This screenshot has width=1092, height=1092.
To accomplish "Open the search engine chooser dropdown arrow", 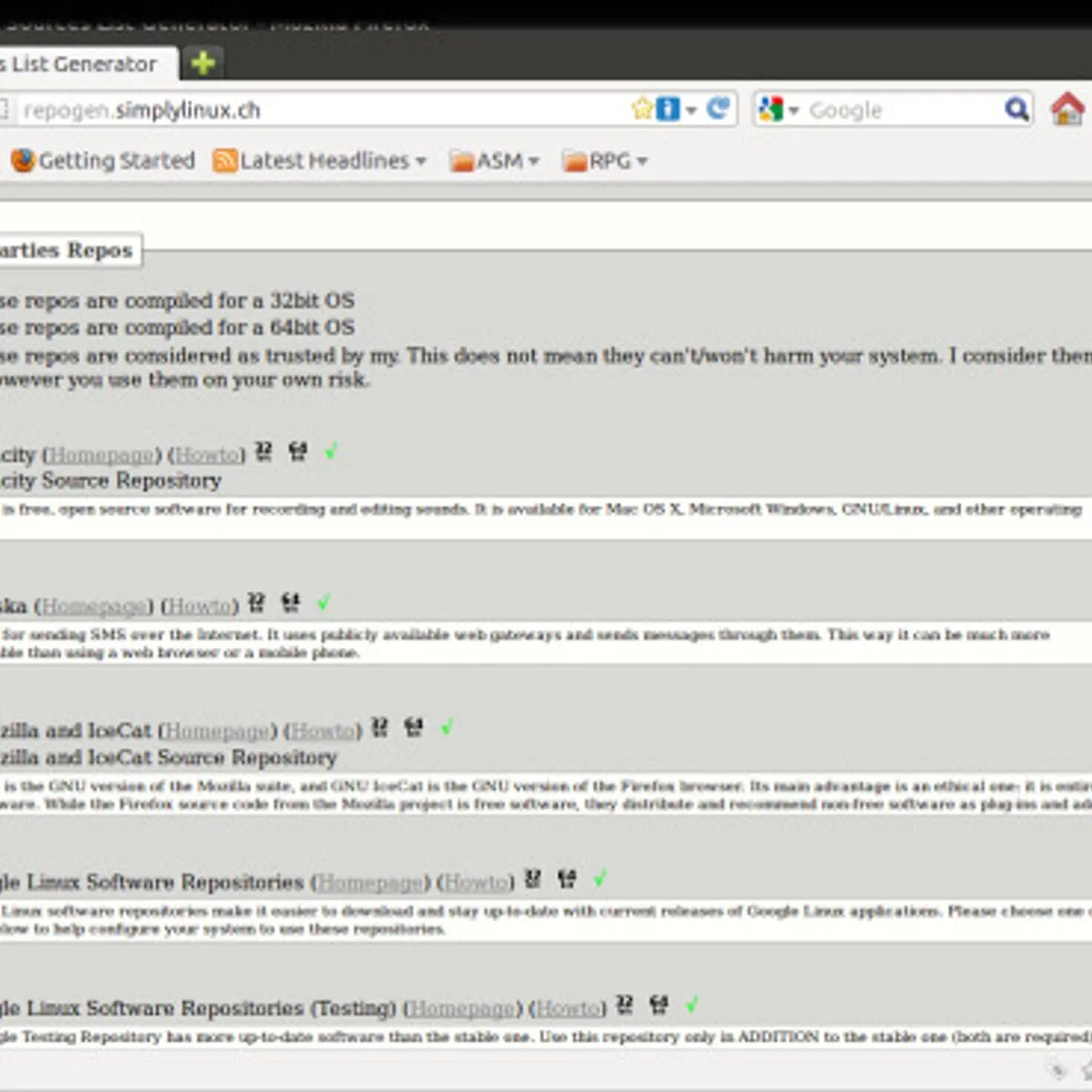I will 794,111.
